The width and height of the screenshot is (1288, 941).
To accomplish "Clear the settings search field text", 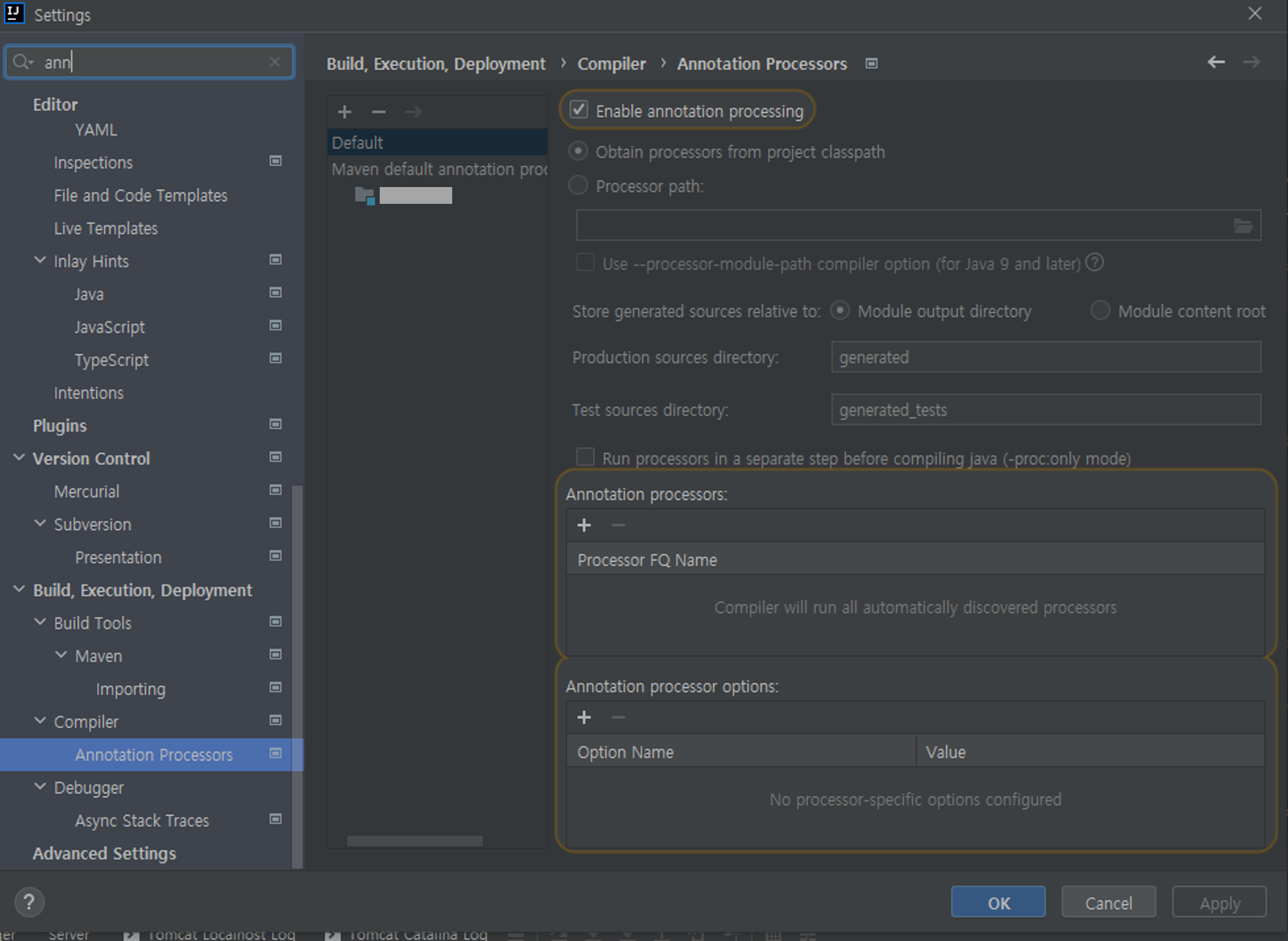I will (x=275, y=62).
